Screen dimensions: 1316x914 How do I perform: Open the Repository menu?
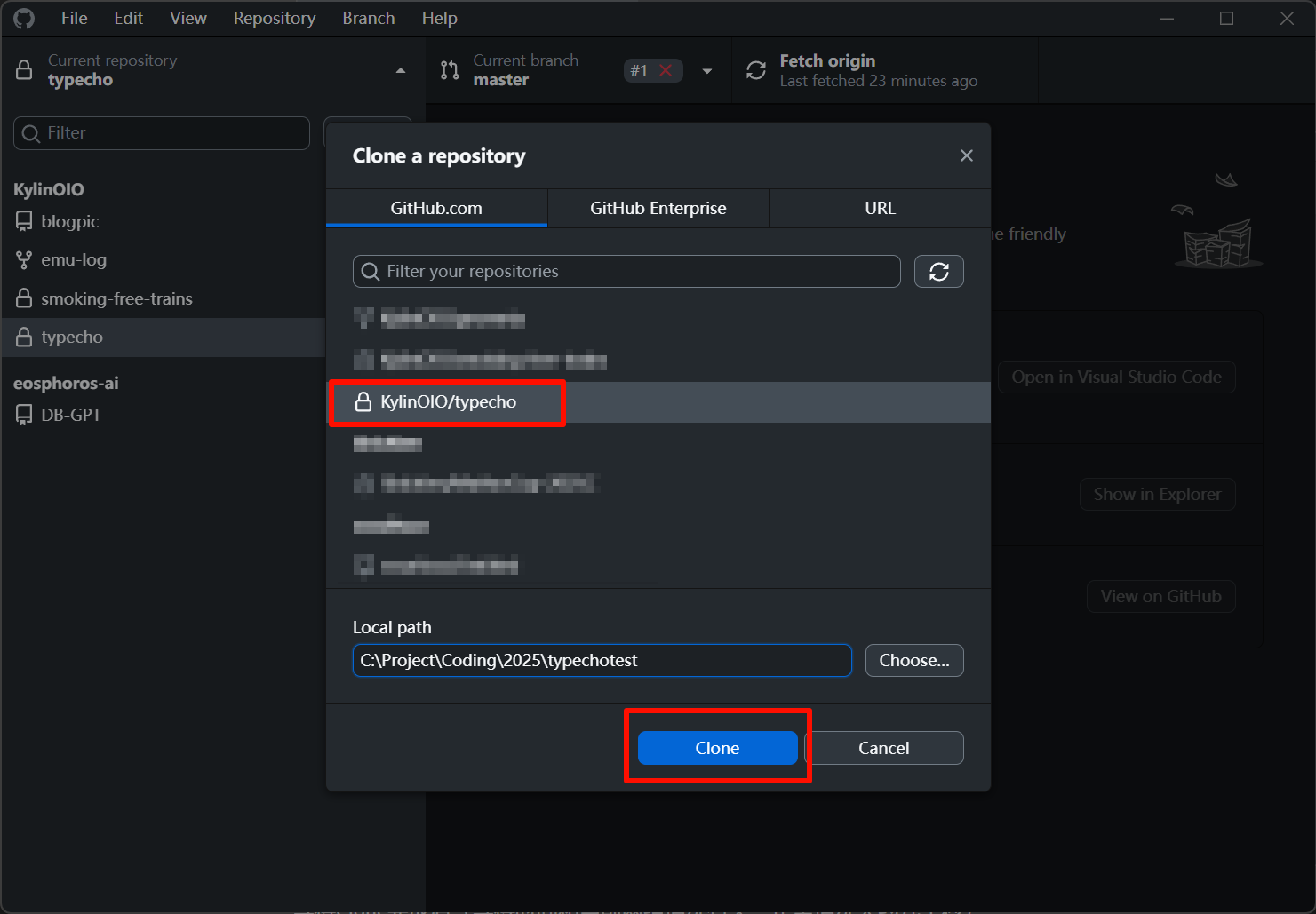(275, 19)
